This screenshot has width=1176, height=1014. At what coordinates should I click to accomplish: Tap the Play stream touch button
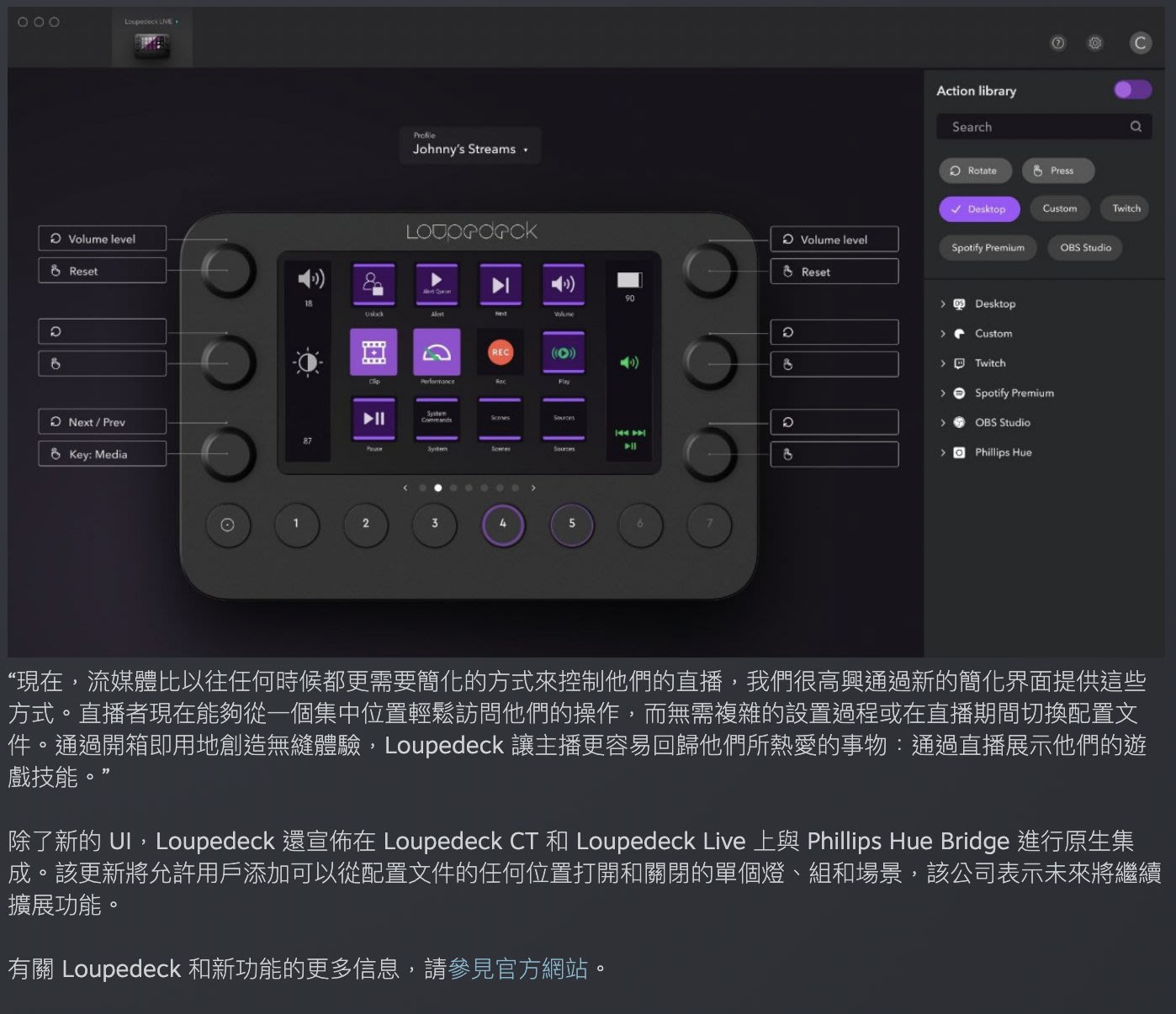(564, 353)
